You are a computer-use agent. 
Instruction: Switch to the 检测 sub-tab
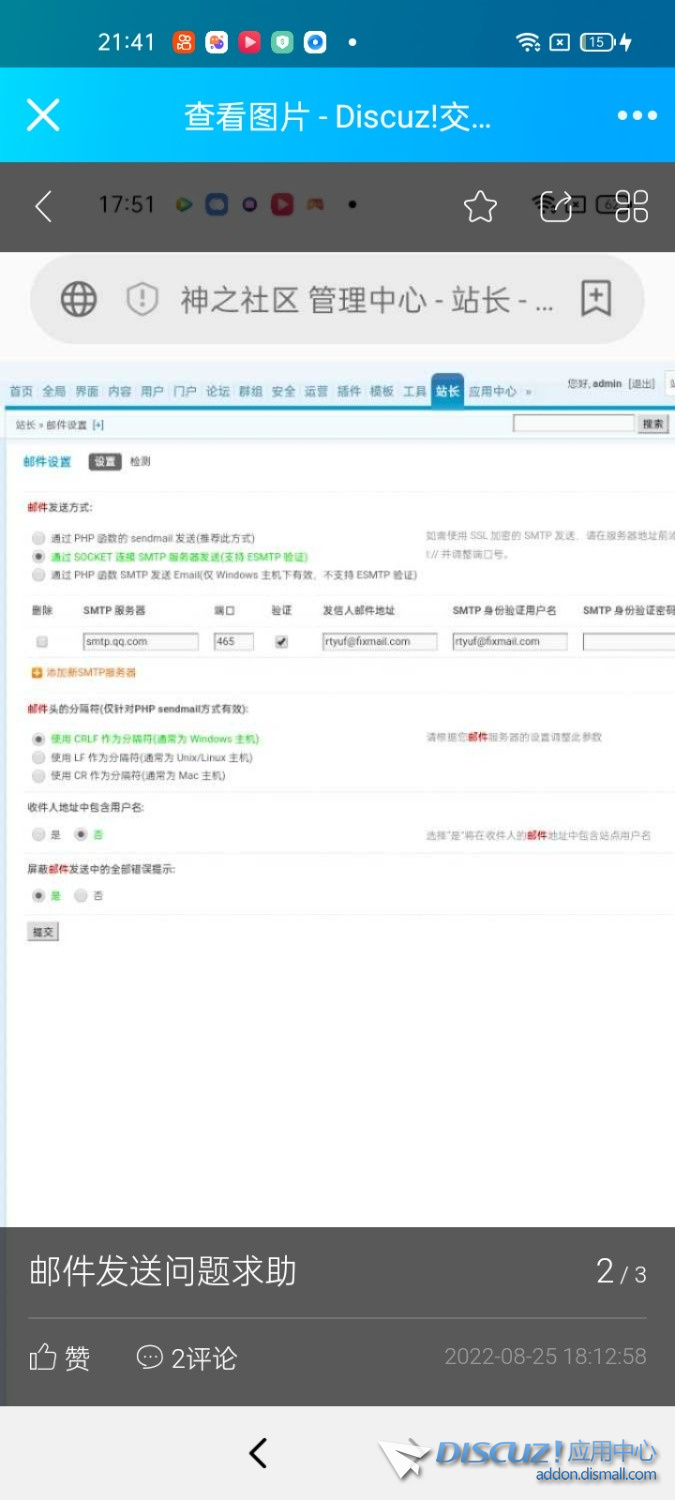point(140,462)
